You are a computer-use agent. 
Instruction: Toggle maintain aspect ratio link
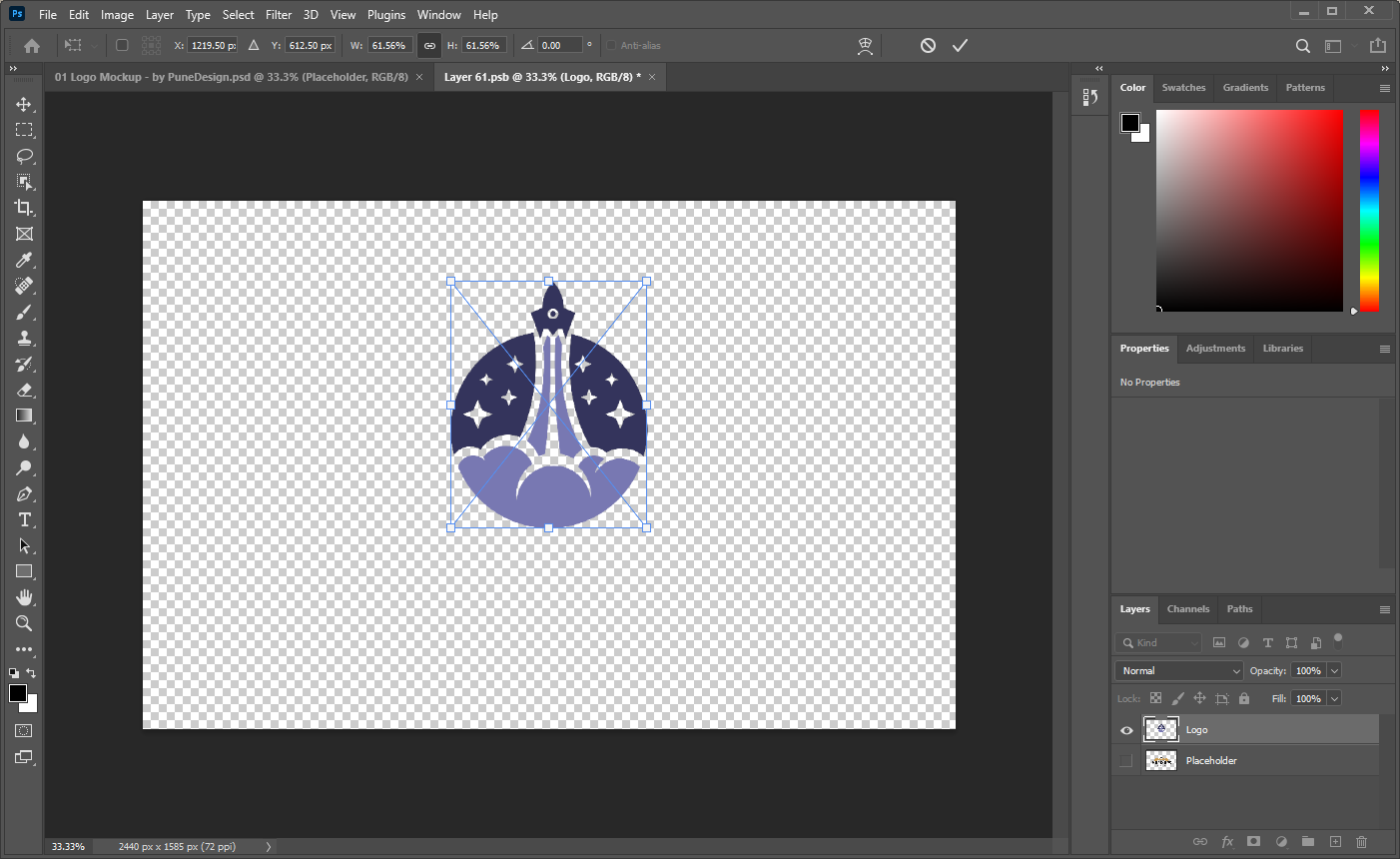click(x=429, y=45)
